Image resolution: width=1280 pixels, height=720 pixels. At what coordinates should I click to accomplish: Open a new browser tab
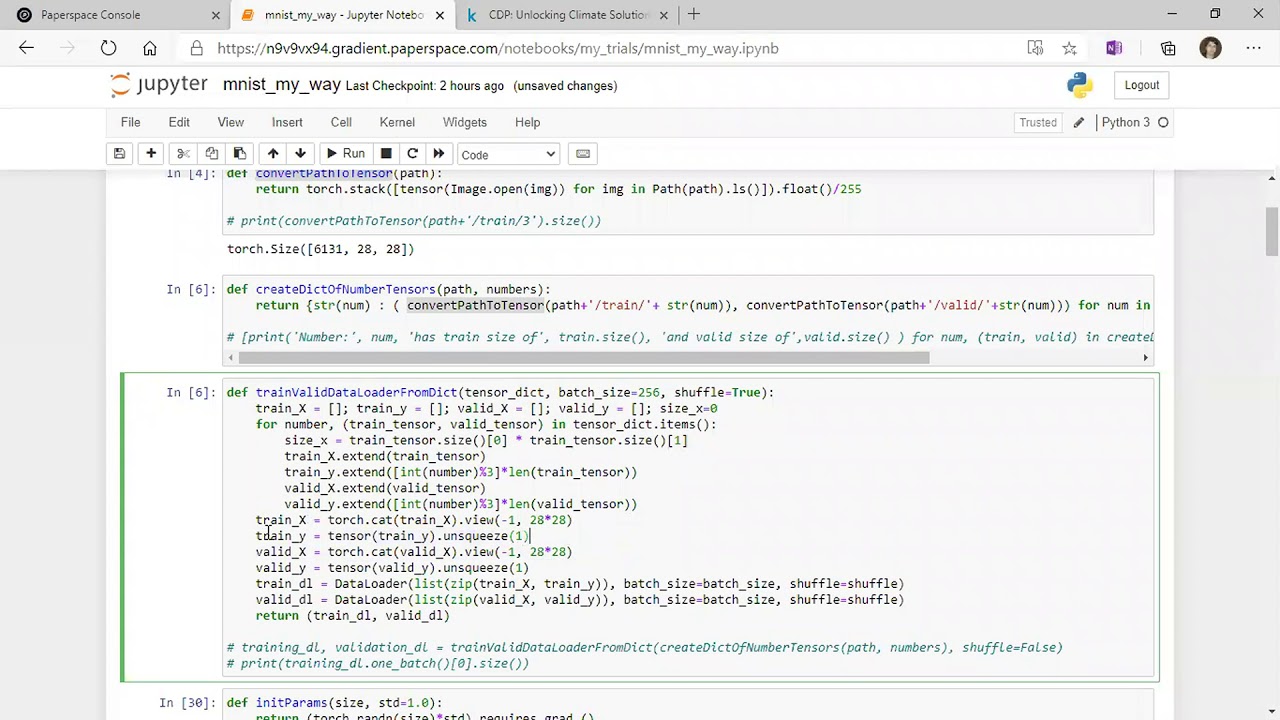[x=694, y=15]
